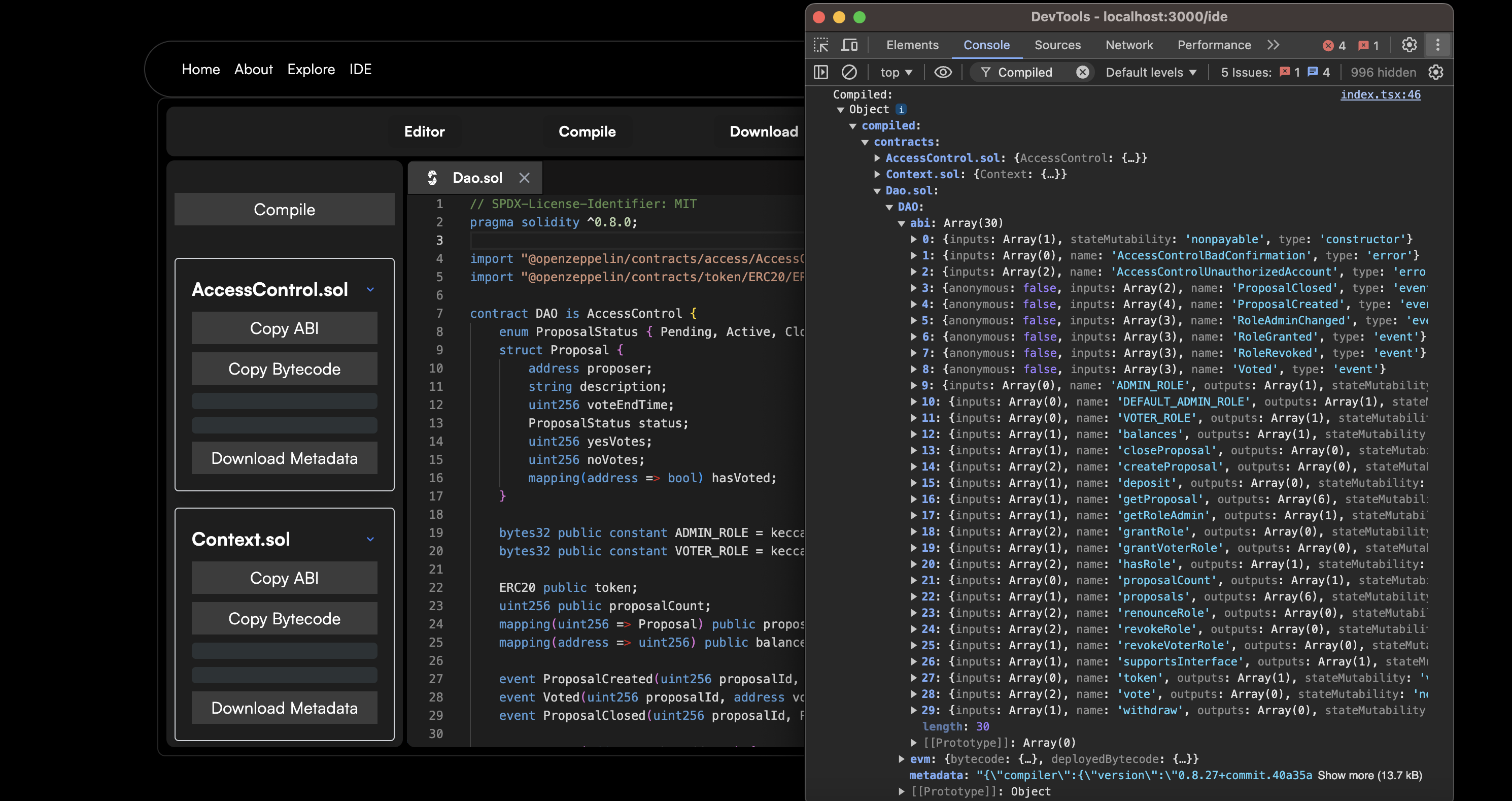Clear the Compiled filter text
The width and height of the screenshot is (1512, 801).
point(1082,72)
